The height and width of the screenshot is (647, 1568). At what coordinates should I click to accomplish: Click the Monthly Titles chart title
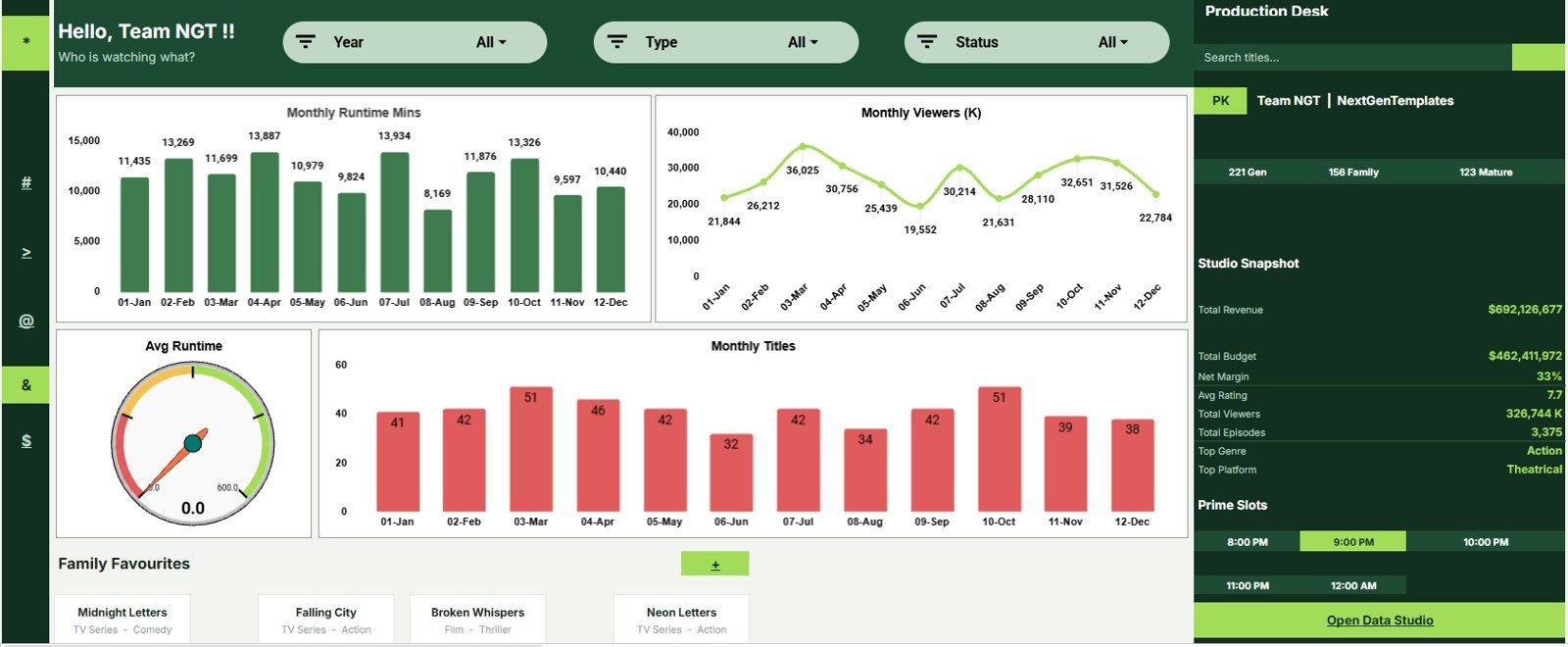coord(753,346)
